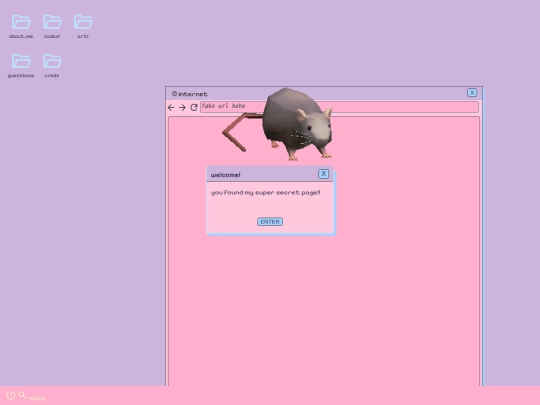540x405 pixels.
Task: Click the taskbar power icon
Action: (11, 395)
